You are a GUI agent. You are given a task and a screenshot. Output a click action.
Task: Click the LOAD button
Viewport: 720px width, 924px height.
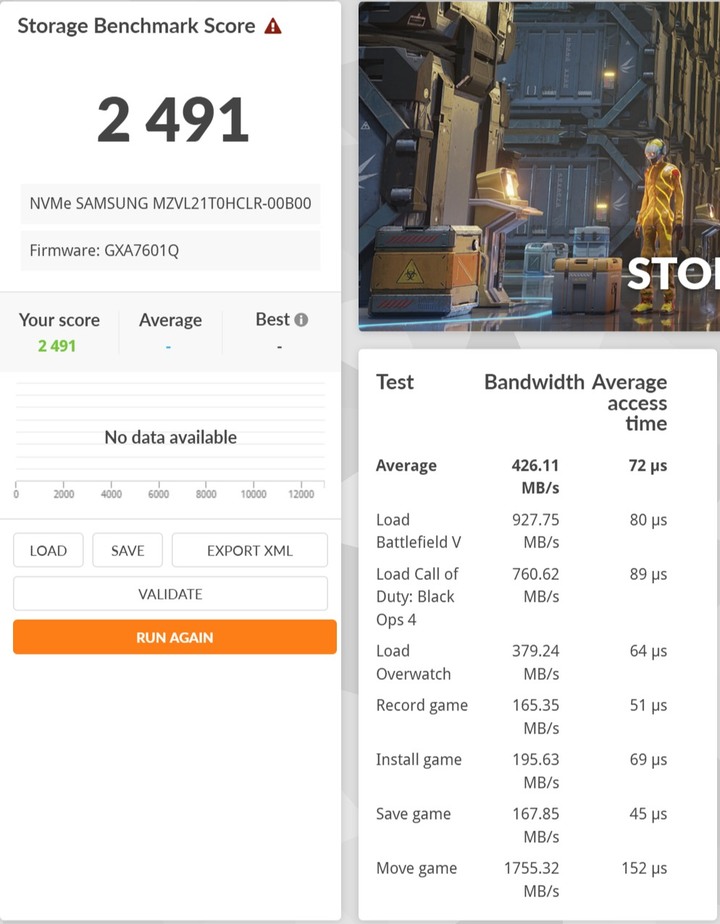click(48, 550)
